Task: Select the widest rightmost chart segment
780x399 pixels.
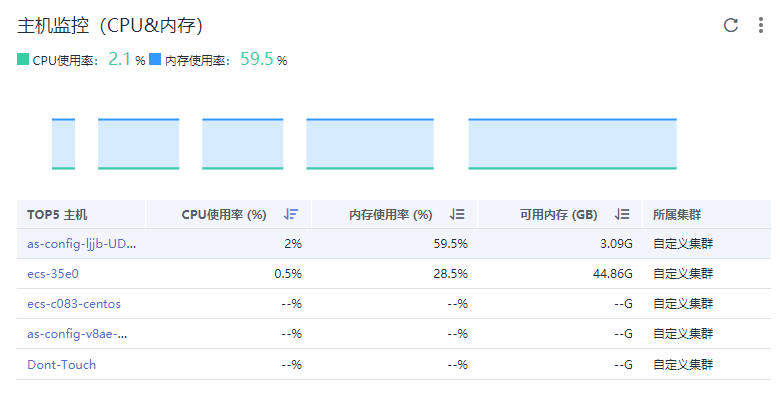Action: pyautogui.click(x=573, y=144)
